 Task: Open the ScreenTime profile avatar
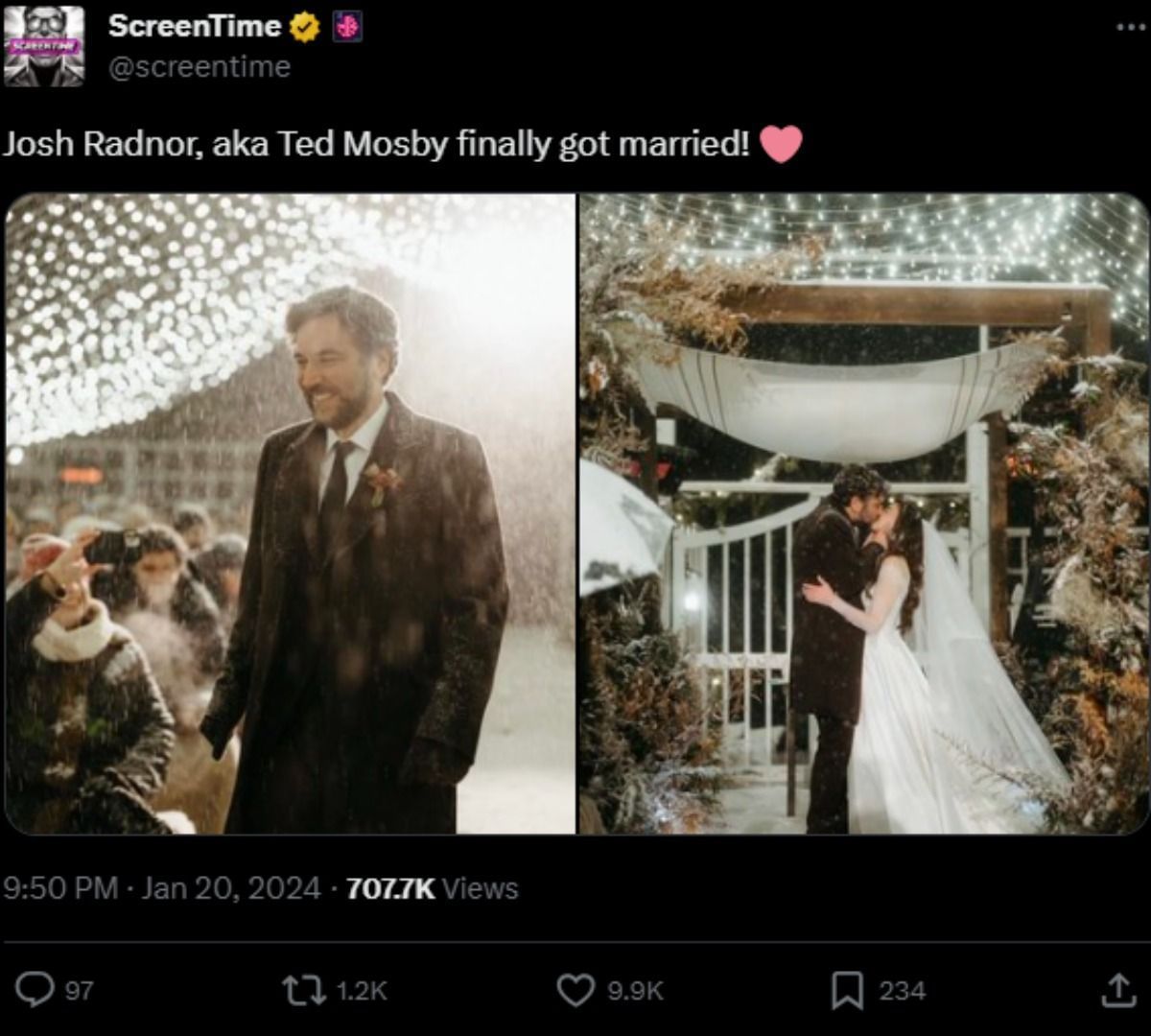[x=45, y=45]
